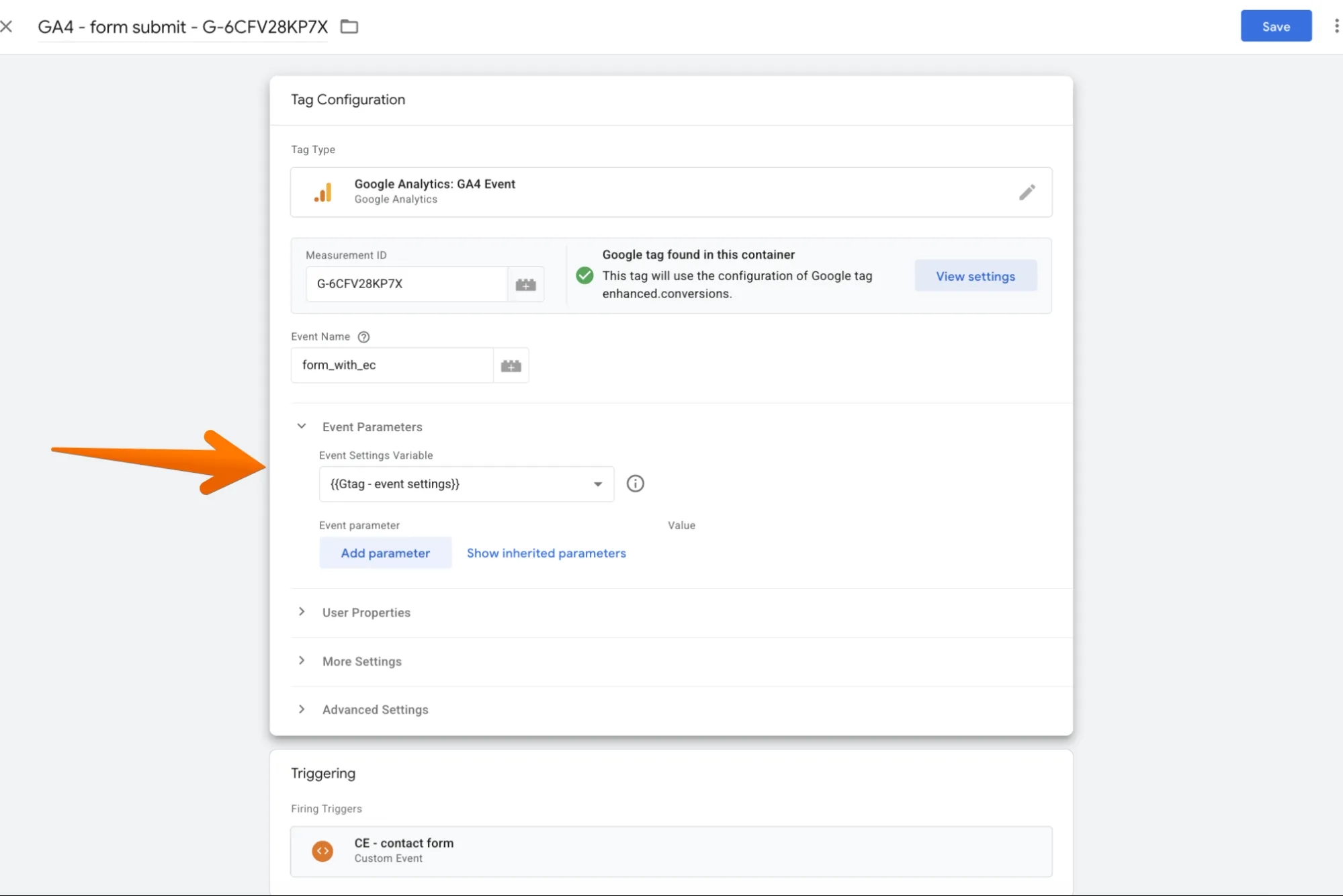
Task: Click the CE - contact form trigger icon
Action: pyautogui.click(x=322, y=851)
